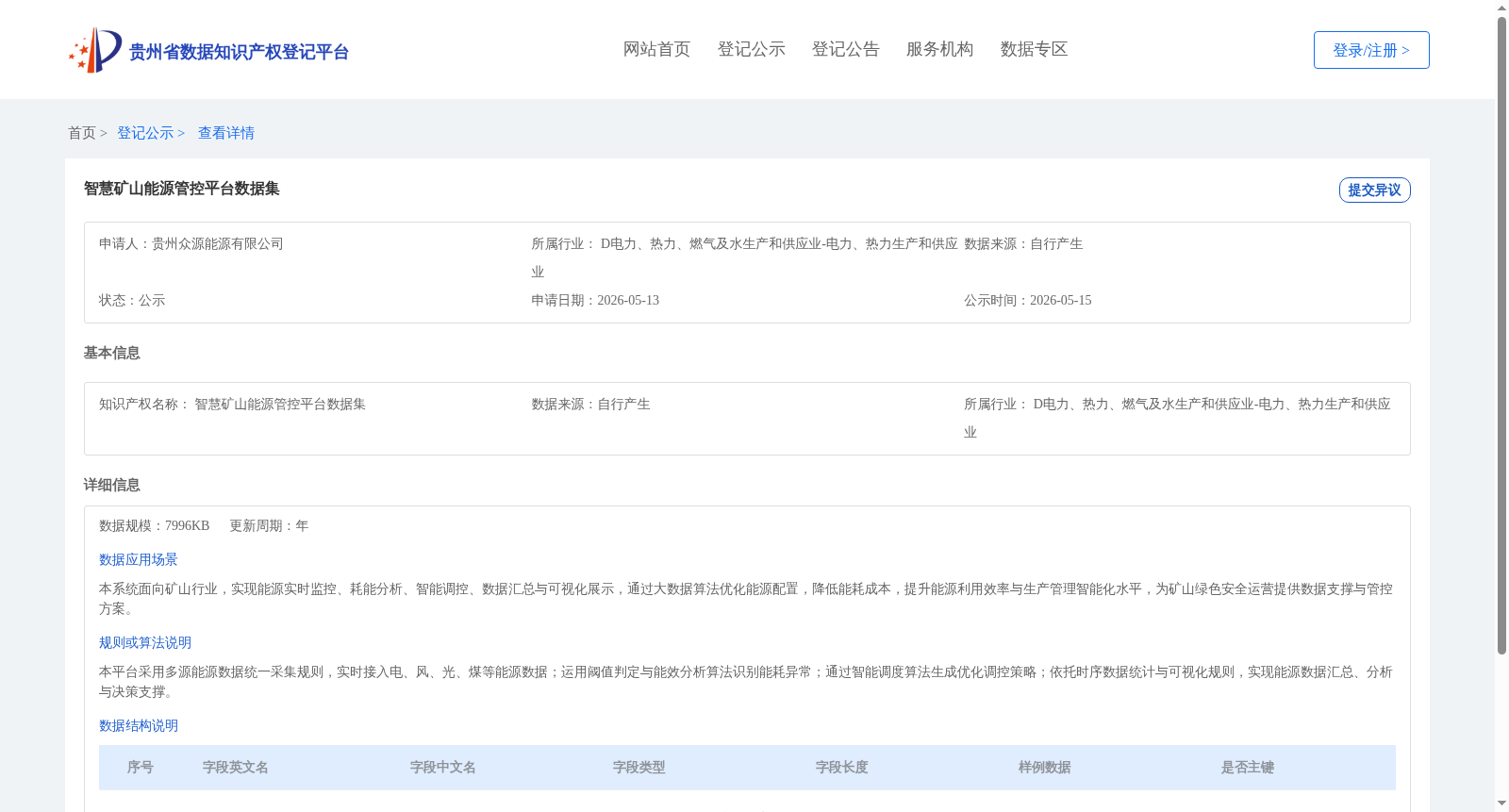Click the 贵州省数据知识产权登记平台 site title
1509x812 pixels.
(x=239, y=52)
